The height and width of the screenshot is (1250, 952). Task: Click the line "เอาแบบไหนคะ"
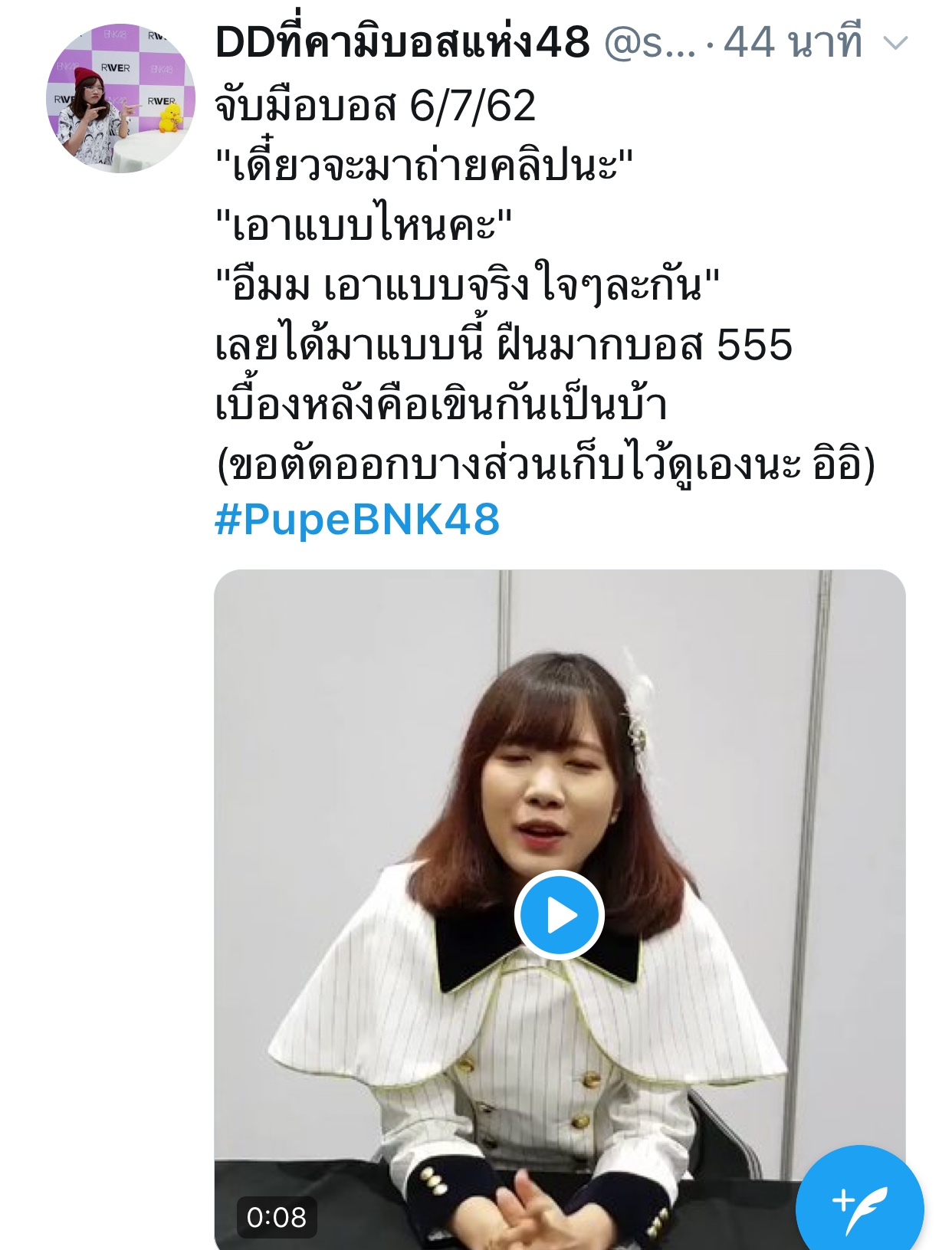coord(363,224)
